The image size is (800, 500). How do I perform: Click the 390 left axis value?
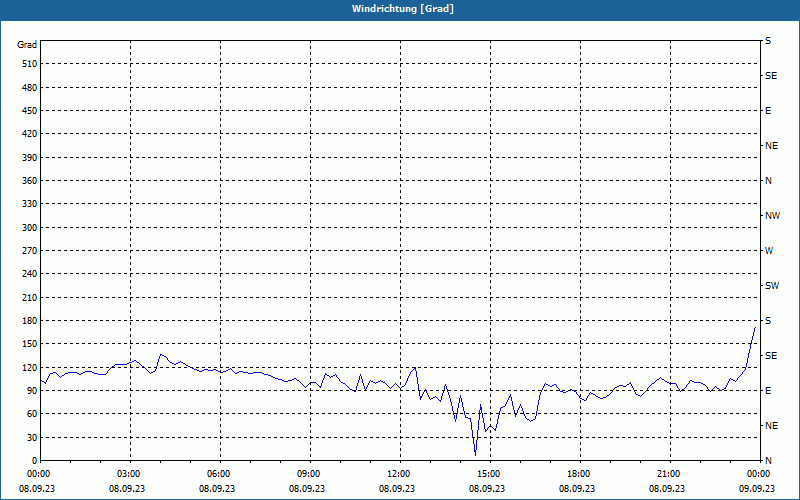[x=30, y=158]
